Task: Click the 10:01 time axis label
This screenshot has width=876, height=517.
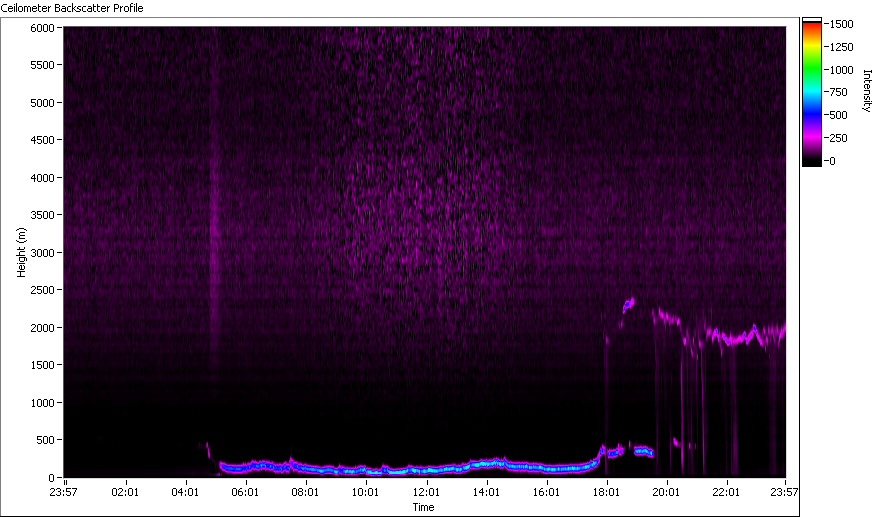Action: click(x=365, y=492)
